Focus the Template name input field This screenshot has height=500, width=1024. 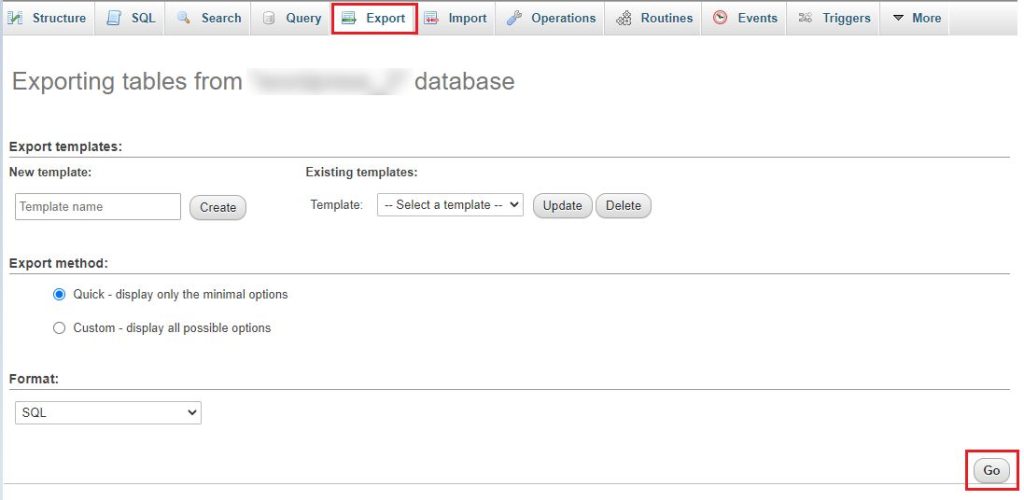(98, 207)
